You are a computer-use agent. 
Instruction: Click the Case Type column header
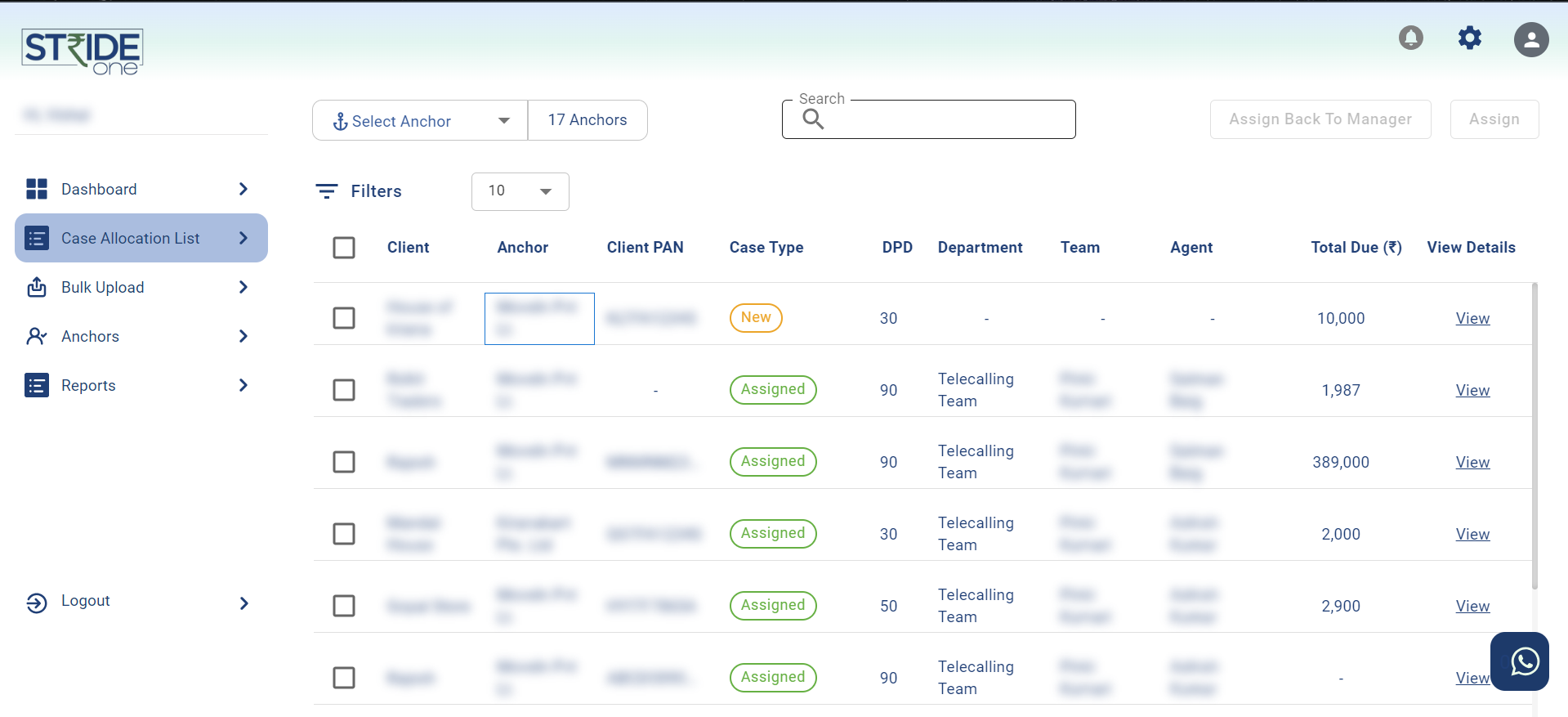[766, 248]
